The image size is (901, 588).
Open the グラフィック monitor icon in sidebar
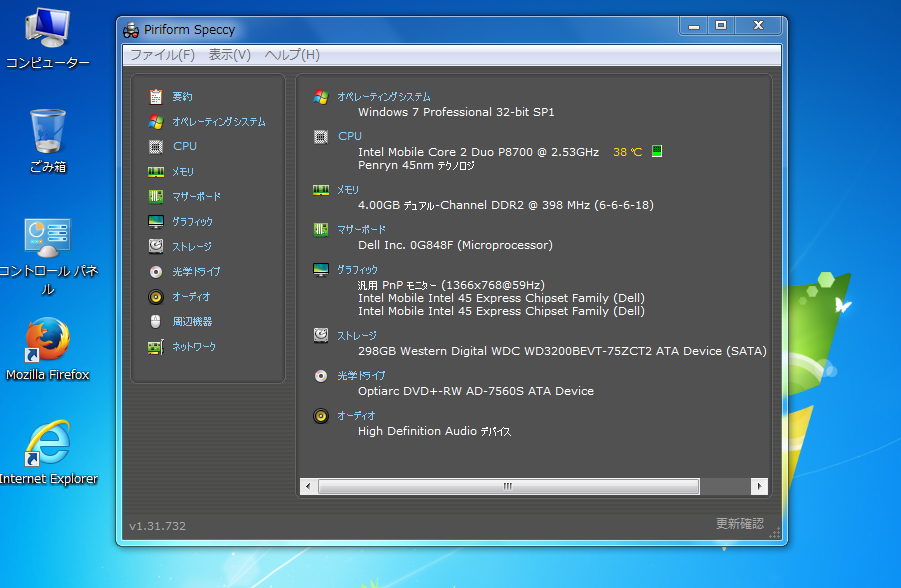coord(156,221)
